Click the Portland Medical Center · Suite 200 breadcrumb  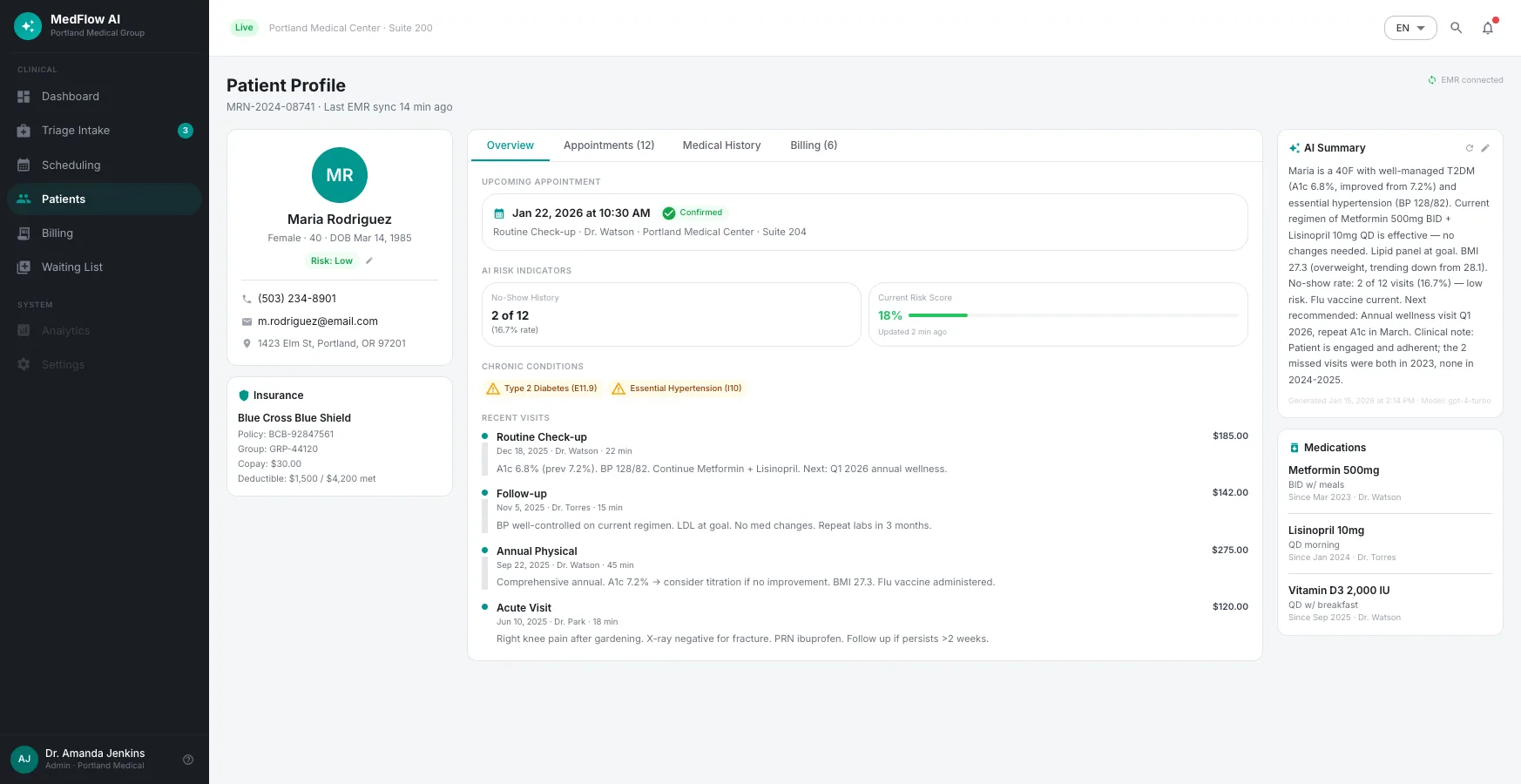(350, 28)
